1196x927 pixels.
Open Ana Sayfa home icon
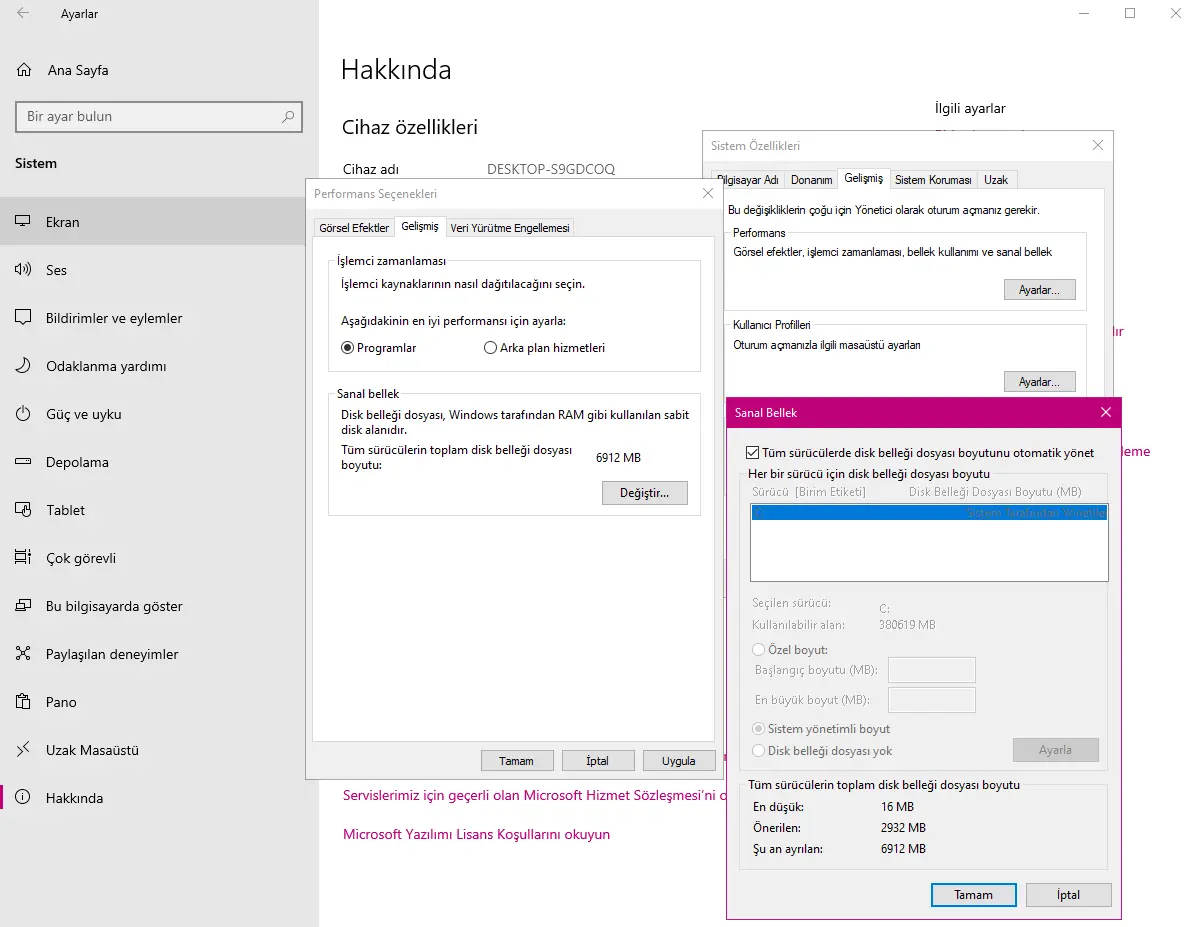pyautogui.click(x=24, y=70)
